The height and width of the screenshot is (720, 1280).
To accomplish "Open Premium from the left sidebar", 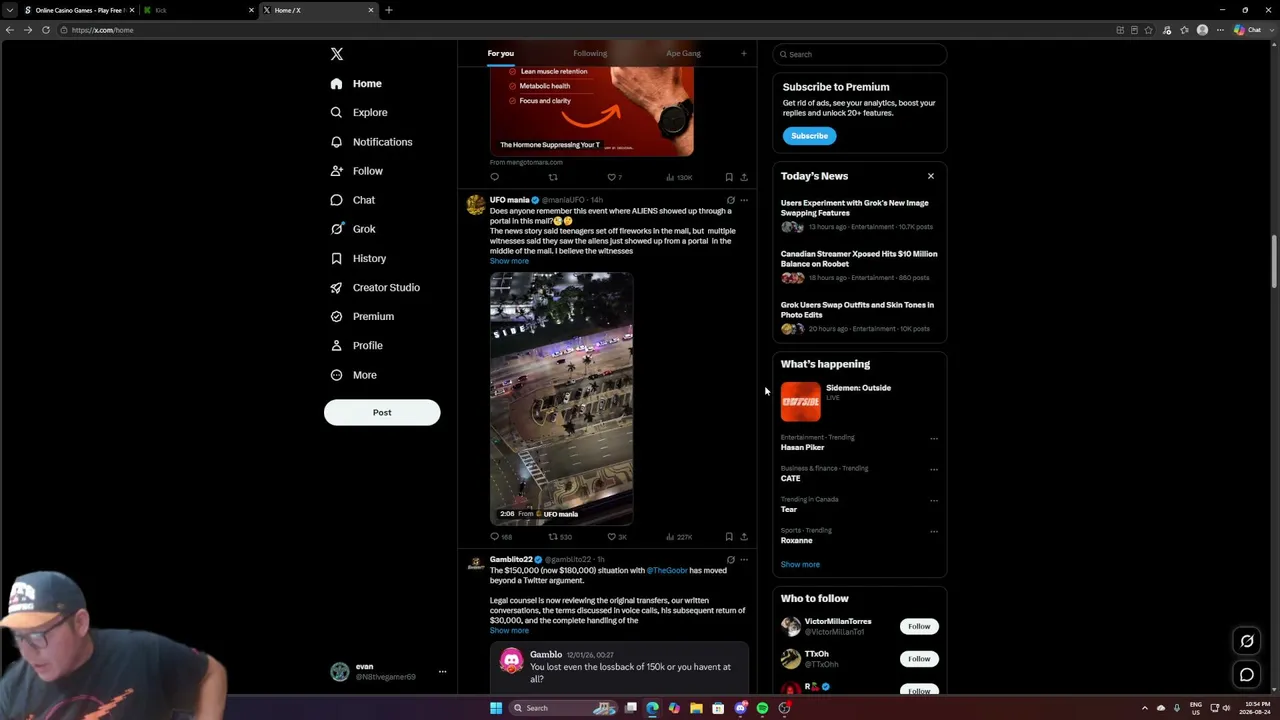I will [x=362, y=316].
